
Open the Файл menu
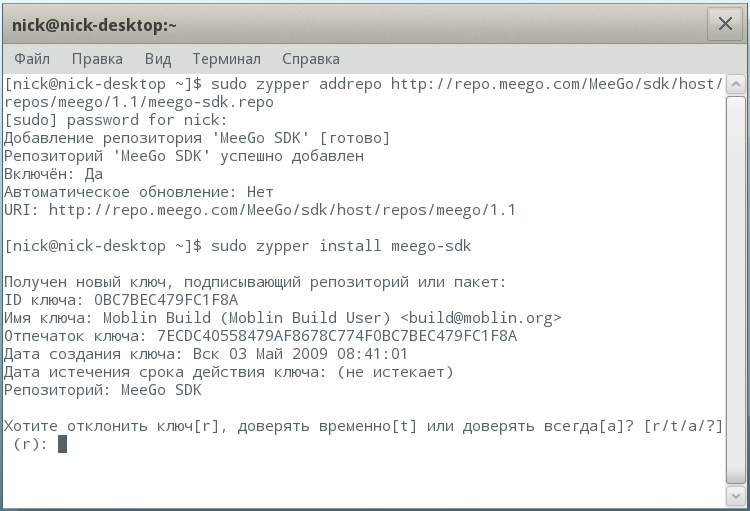(32, 59)
